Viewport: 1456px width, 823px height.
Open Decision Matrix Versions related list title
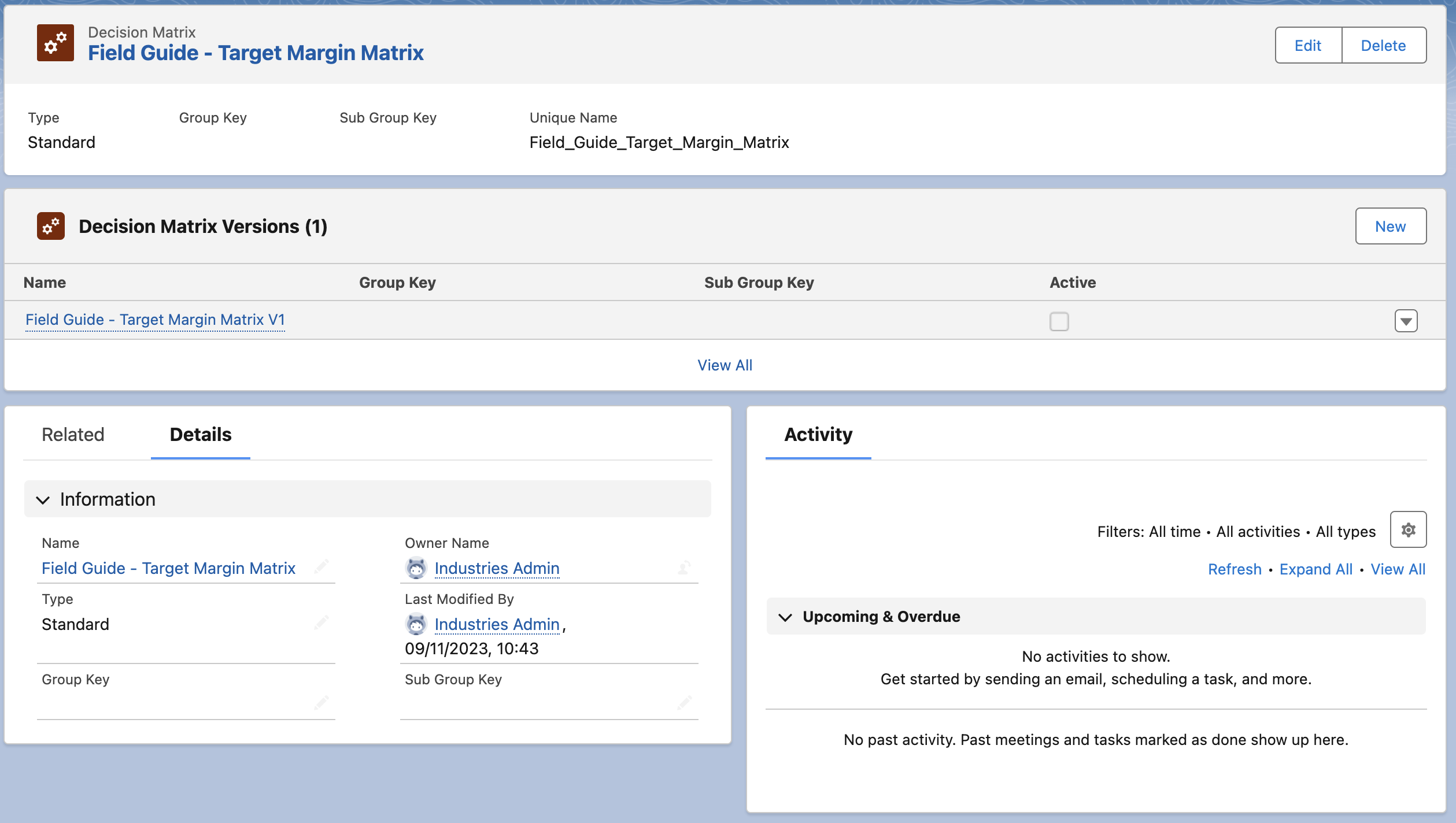(203, 227)
